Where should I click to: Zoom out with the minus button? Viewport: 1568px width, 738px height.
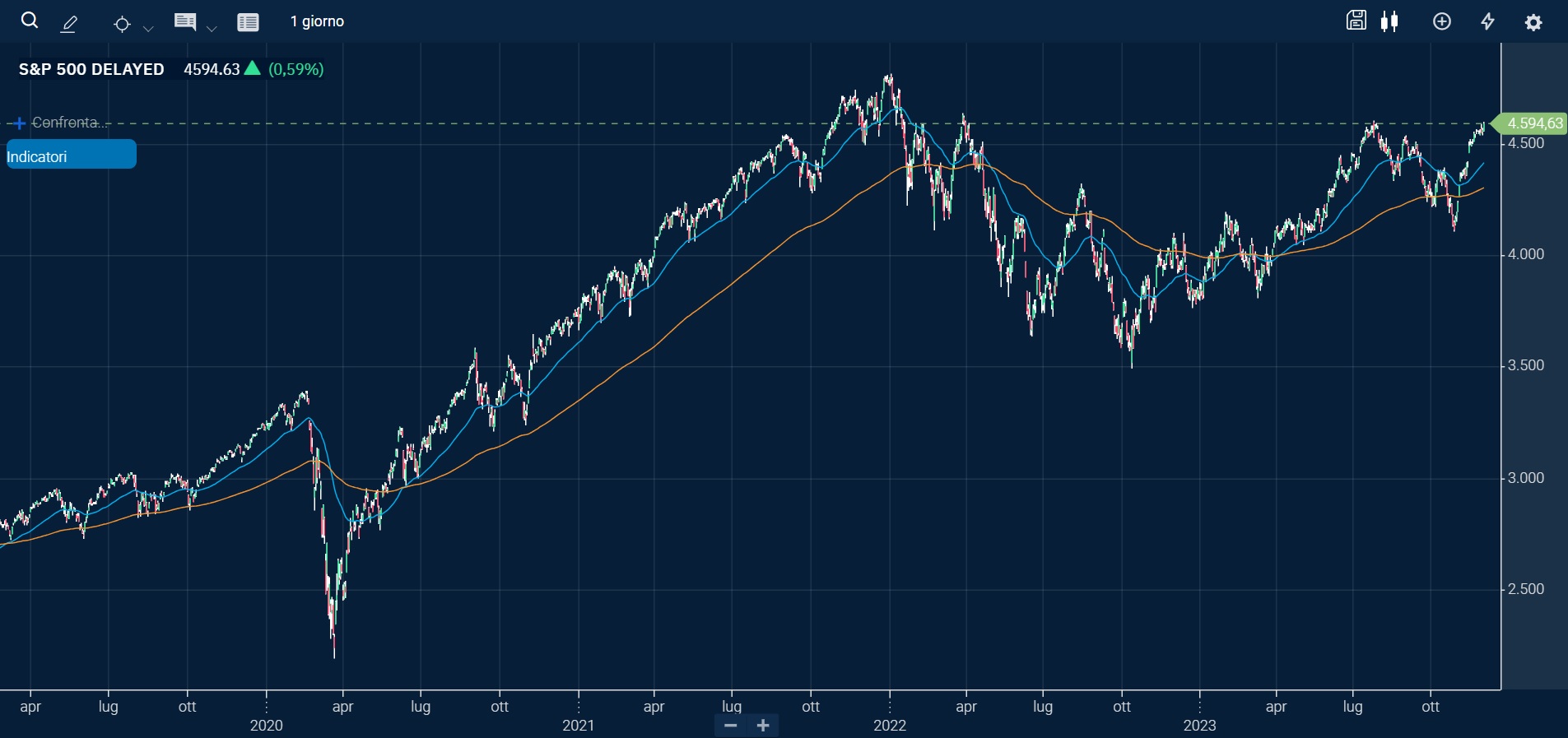pos(730,725)
